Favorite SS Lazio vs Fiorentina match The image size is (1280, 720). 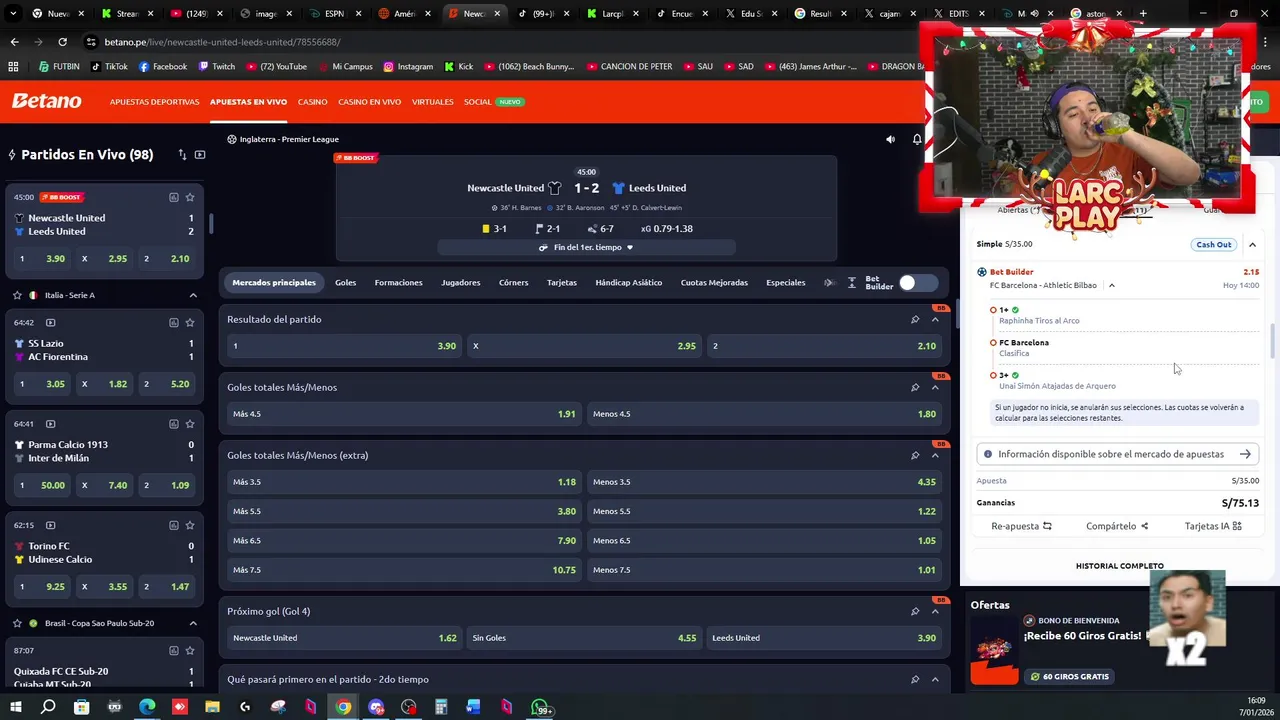tap(190, 322)
